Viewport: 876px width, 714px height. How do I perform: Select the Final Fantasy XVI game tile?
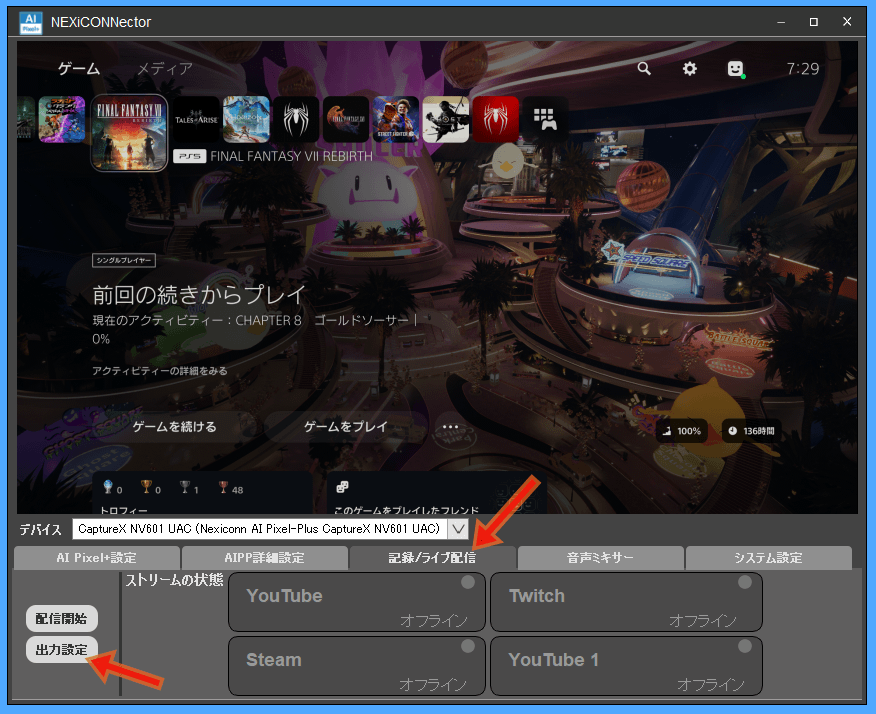point(346,119)
